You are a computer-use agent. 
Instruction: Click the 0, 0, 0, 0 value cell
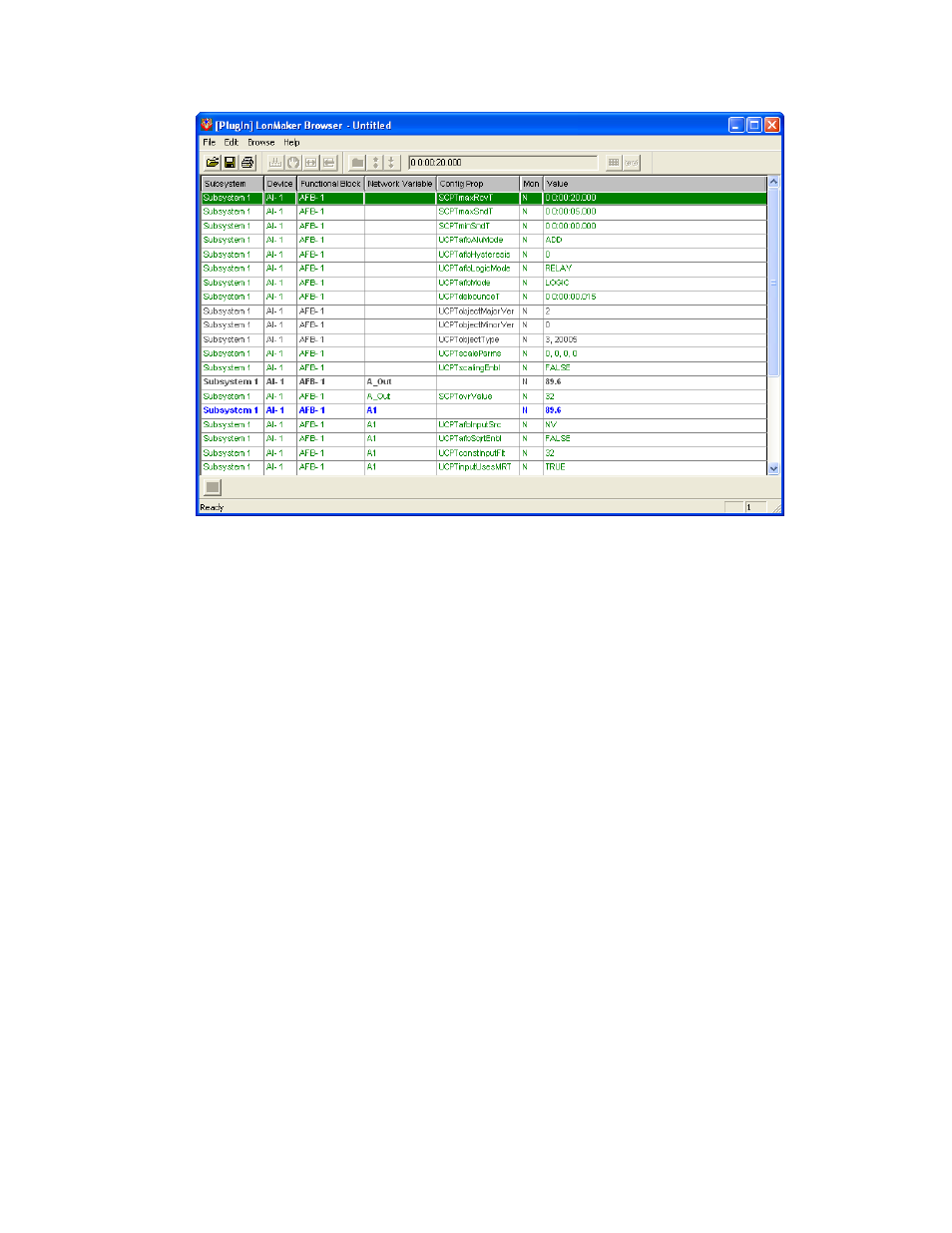coord(655,353)
